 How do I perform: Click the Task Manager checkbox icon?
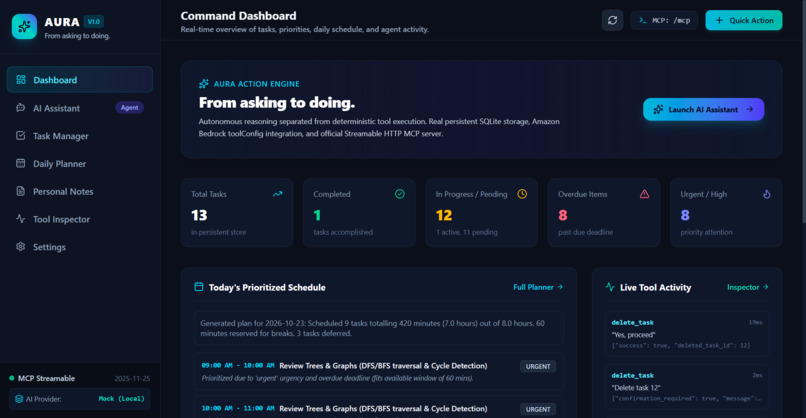tap(21, 135)
